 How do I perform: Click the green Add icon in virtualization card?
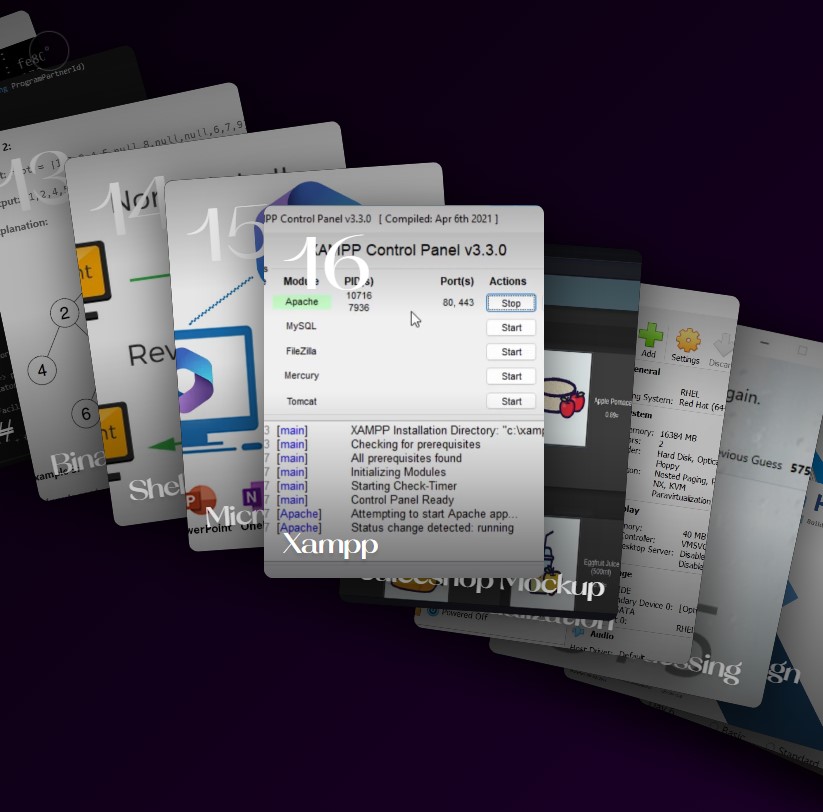(x=650, y=335)
